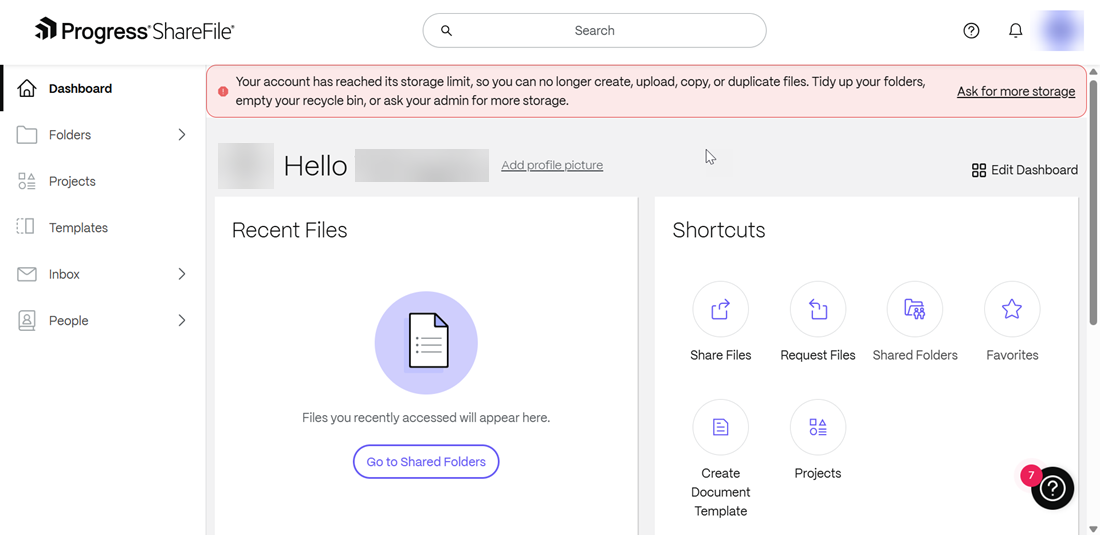Click the Ask for more storage link

(1015, 92)
